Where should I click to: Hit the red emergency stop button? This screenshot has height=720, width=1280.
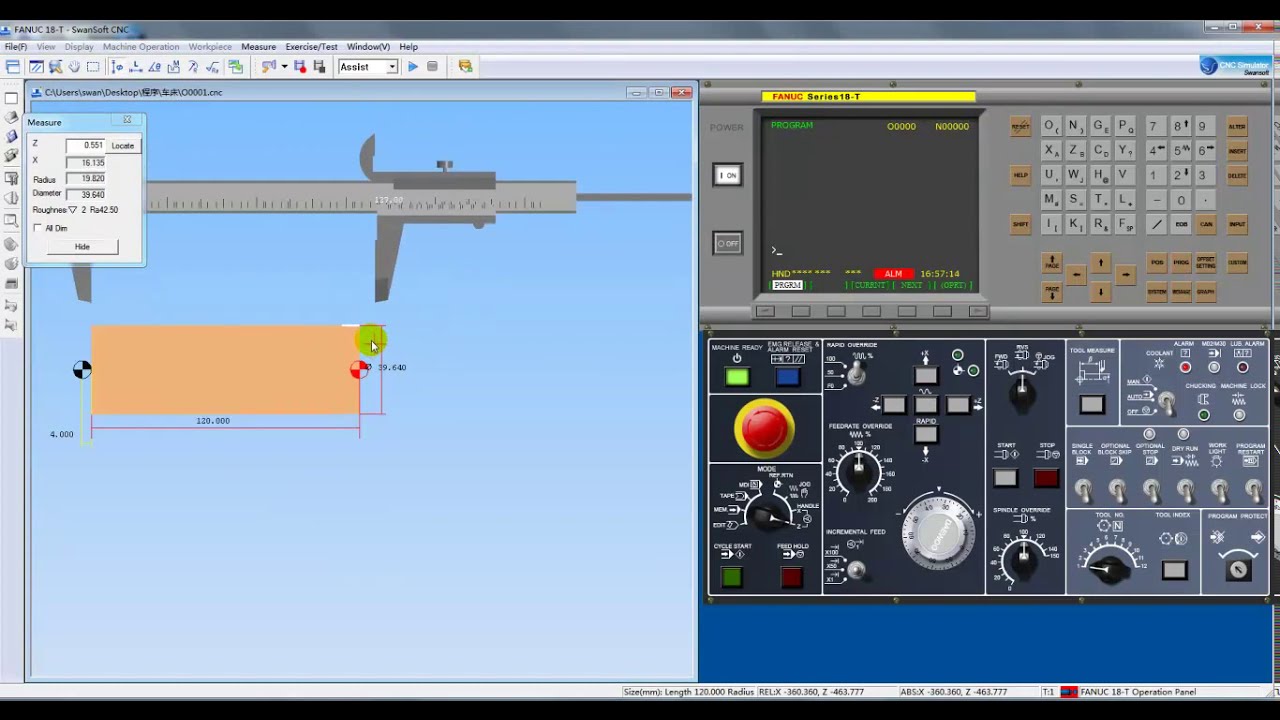(x=764, y=427)
